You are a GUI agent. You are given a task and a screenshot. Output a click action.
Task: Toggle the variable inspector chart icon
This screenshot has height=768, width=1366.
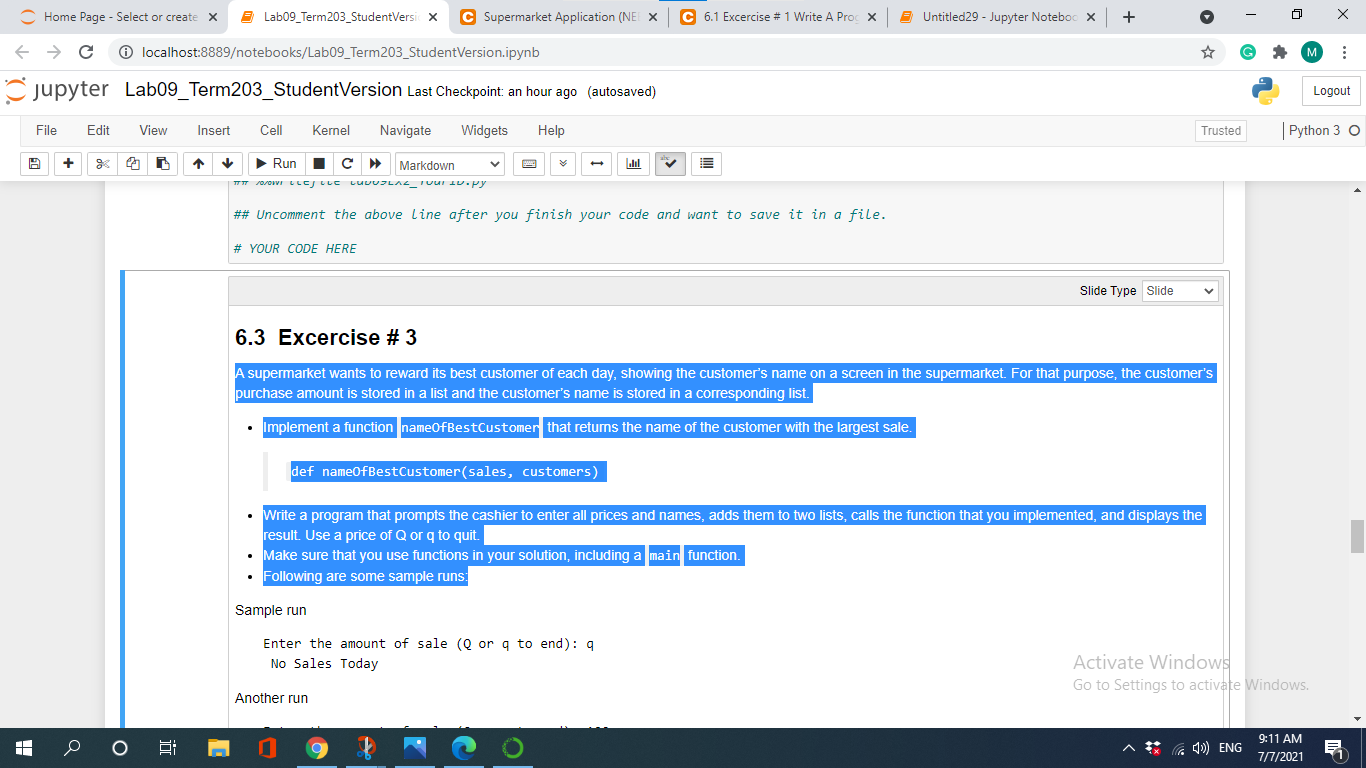[x=633, y=163]
